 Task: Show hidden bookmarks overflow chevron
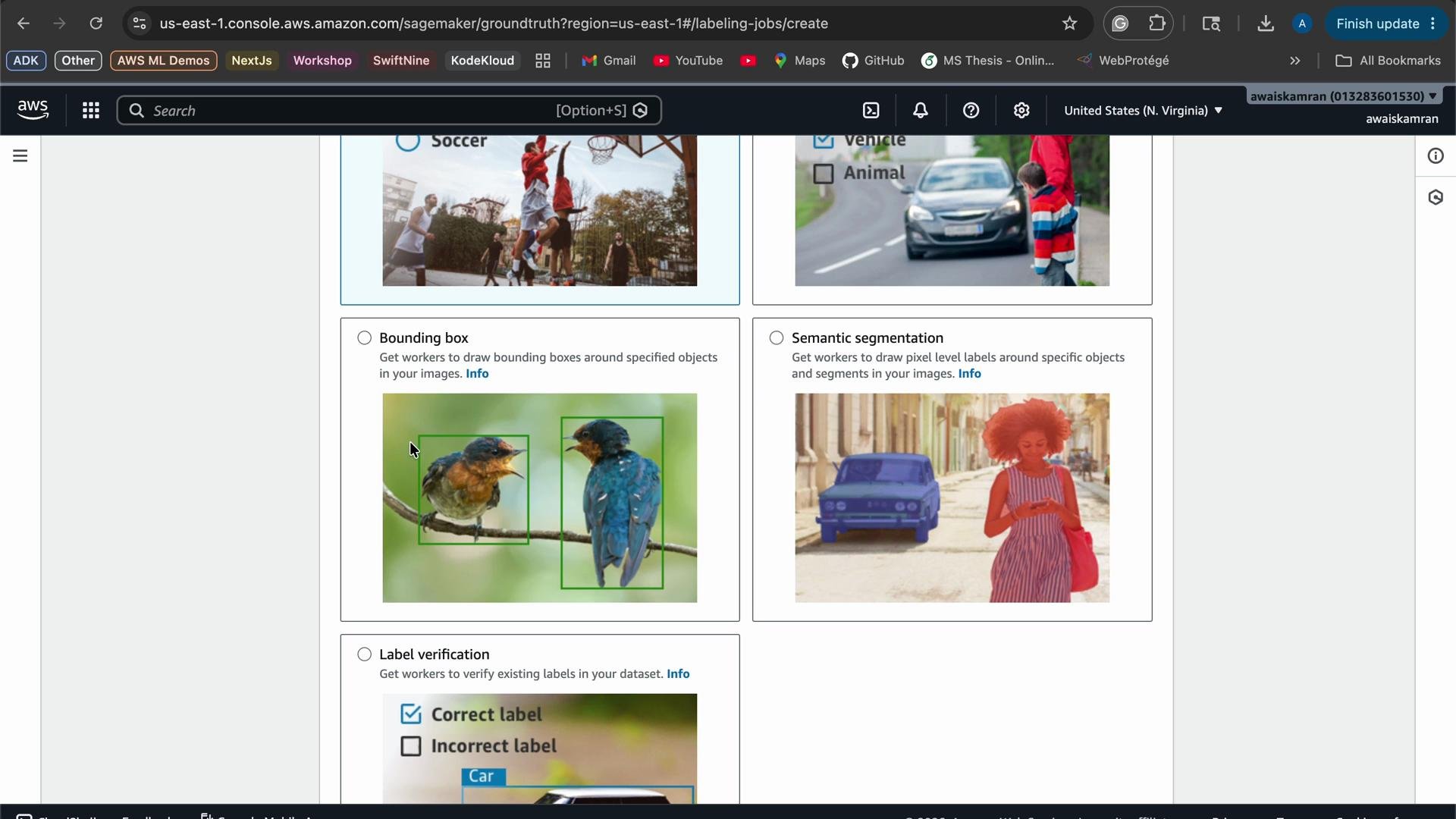coord(1295,61)
